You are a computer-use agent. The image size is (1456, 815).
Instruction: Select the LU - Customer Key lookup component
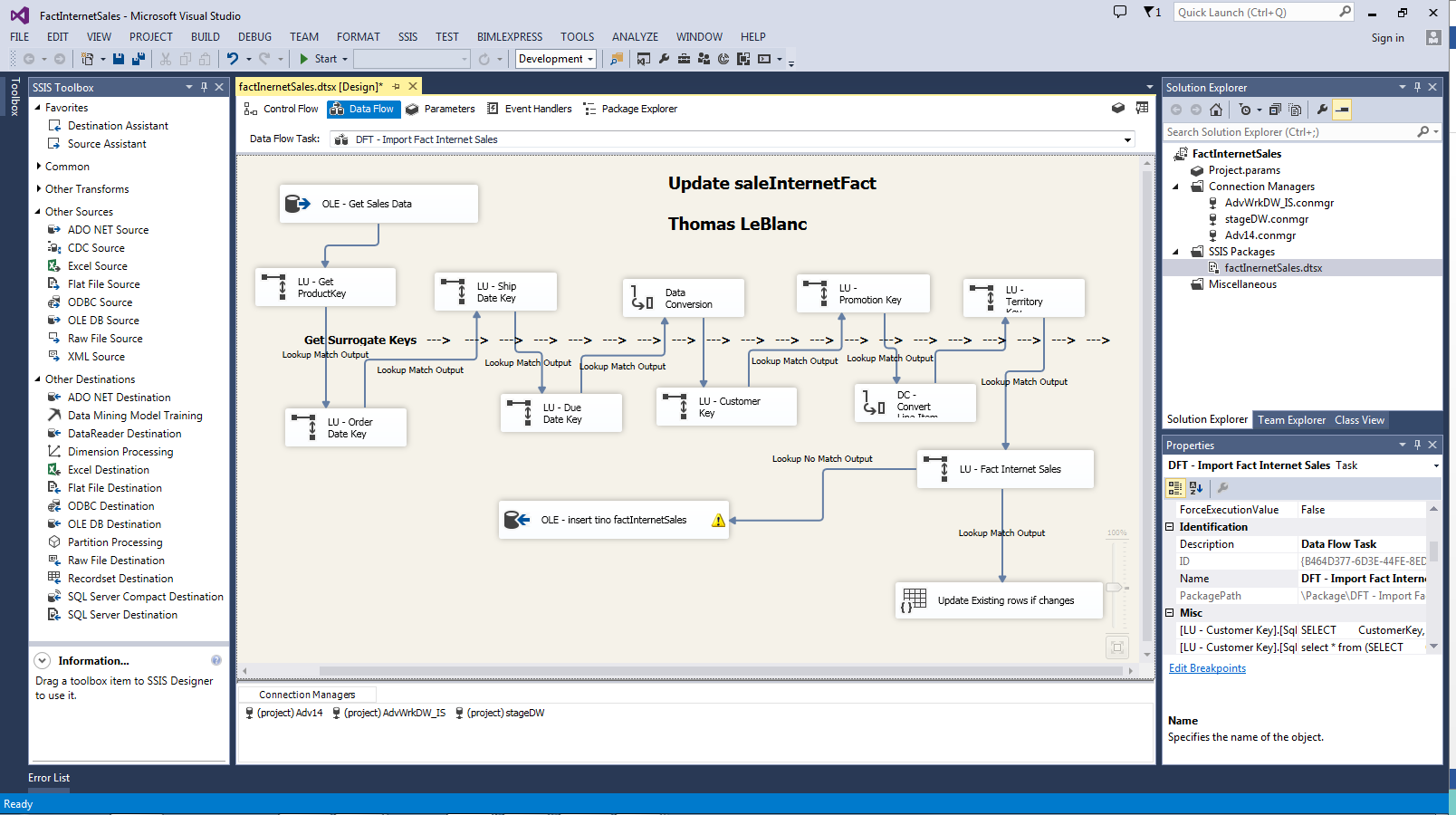(726, 407)
